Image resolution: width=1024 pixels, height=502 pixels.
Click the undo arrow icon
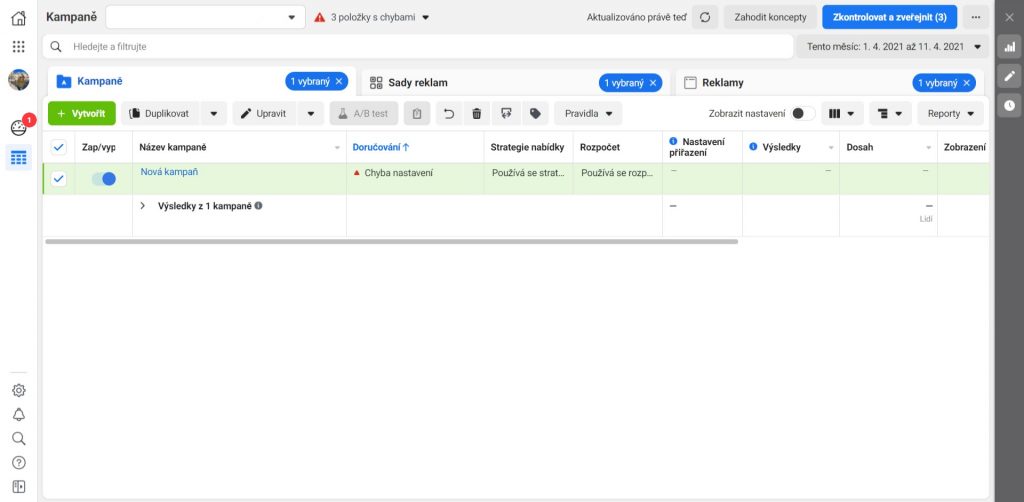(x=449, y=114)
